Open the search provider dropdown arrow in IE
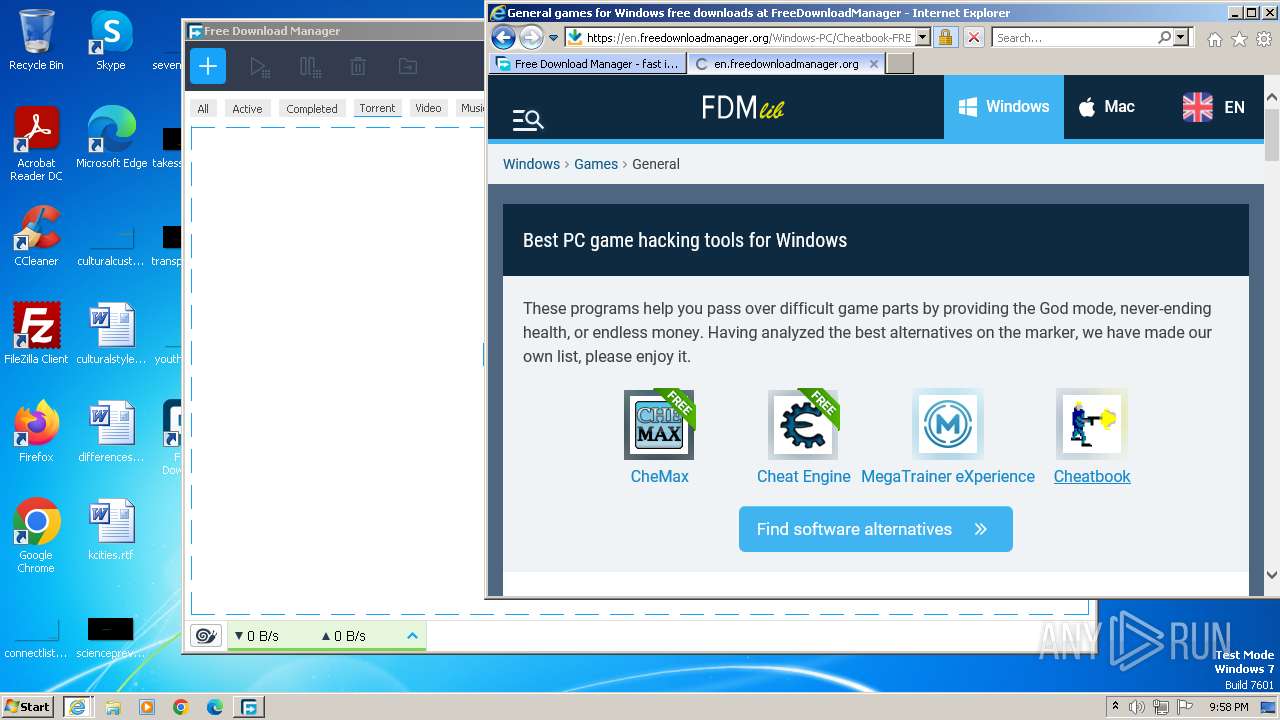Screen dimensions: 1280x720 click(1181, 38)
